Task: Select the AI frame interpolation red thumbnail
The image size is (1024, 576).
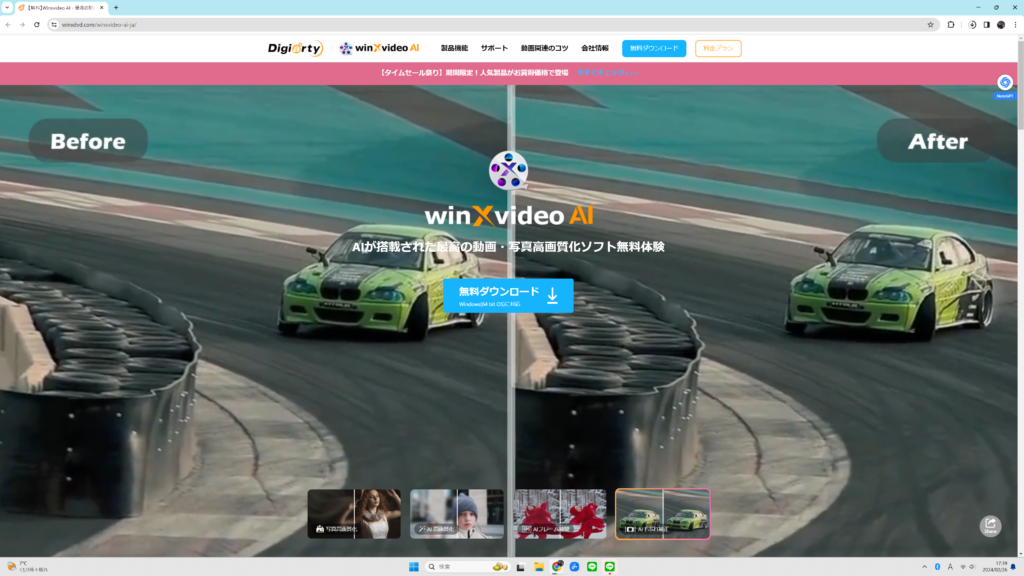Action: (x=560, y=514)
